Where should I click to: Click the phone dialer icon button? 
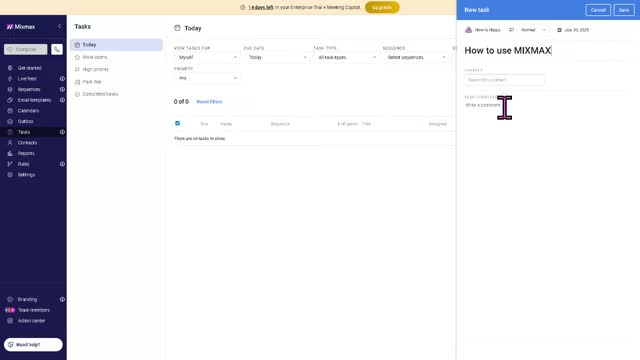[57, 49]
